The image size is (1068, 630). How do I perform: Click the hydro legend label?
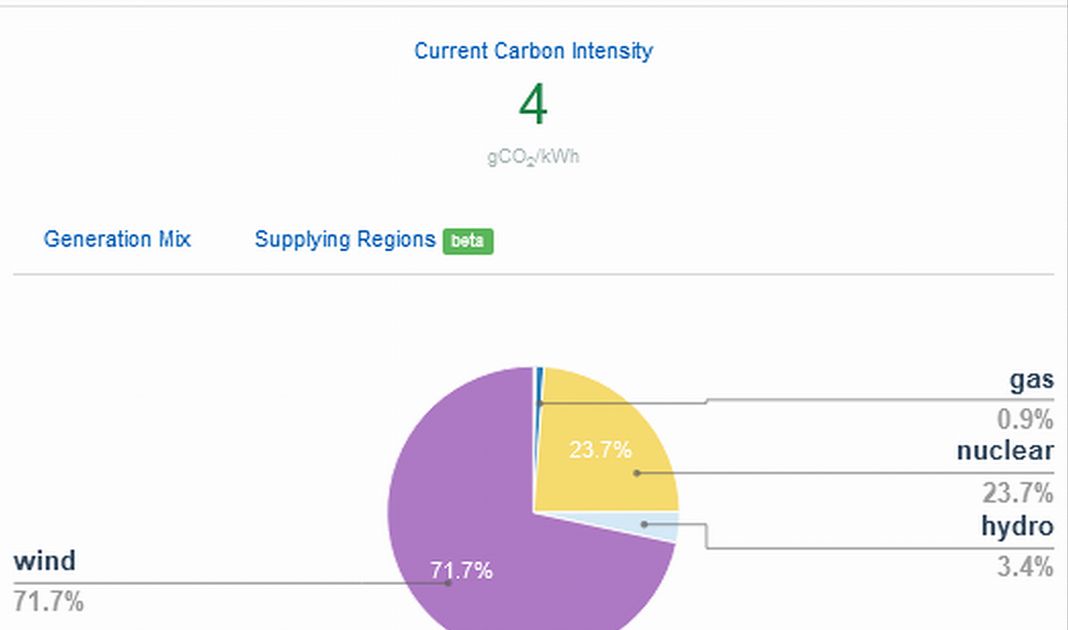(x=1016, y=527)
